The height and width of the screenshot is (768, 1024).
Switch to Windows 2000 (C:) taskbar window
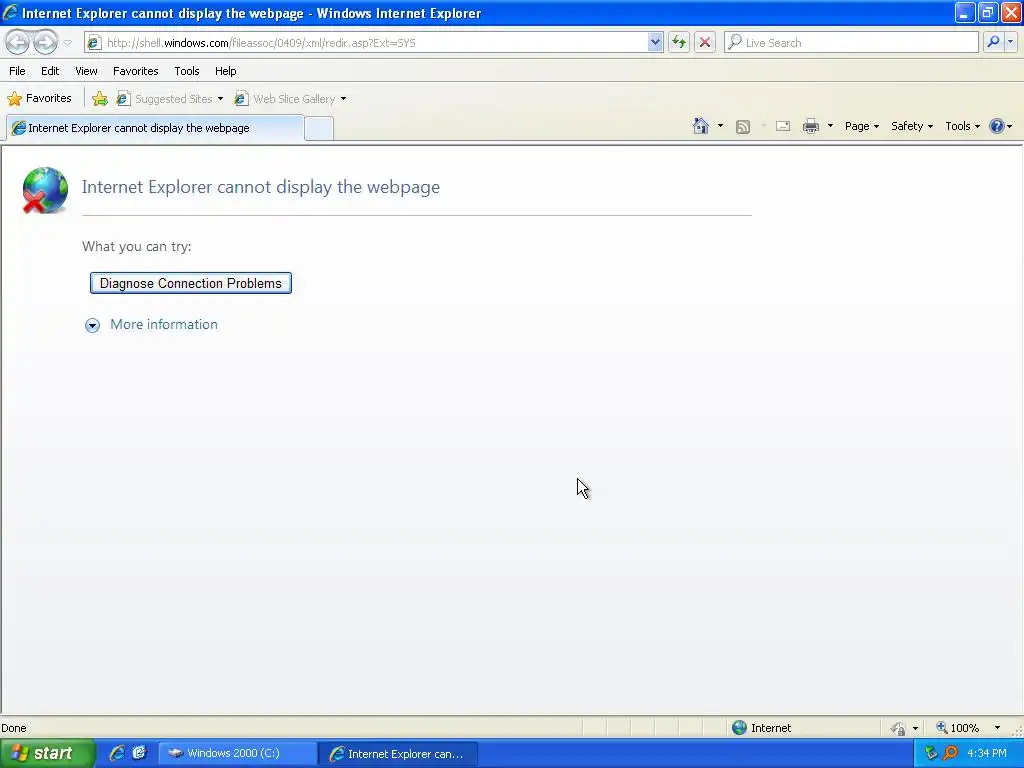pos(238,753)
